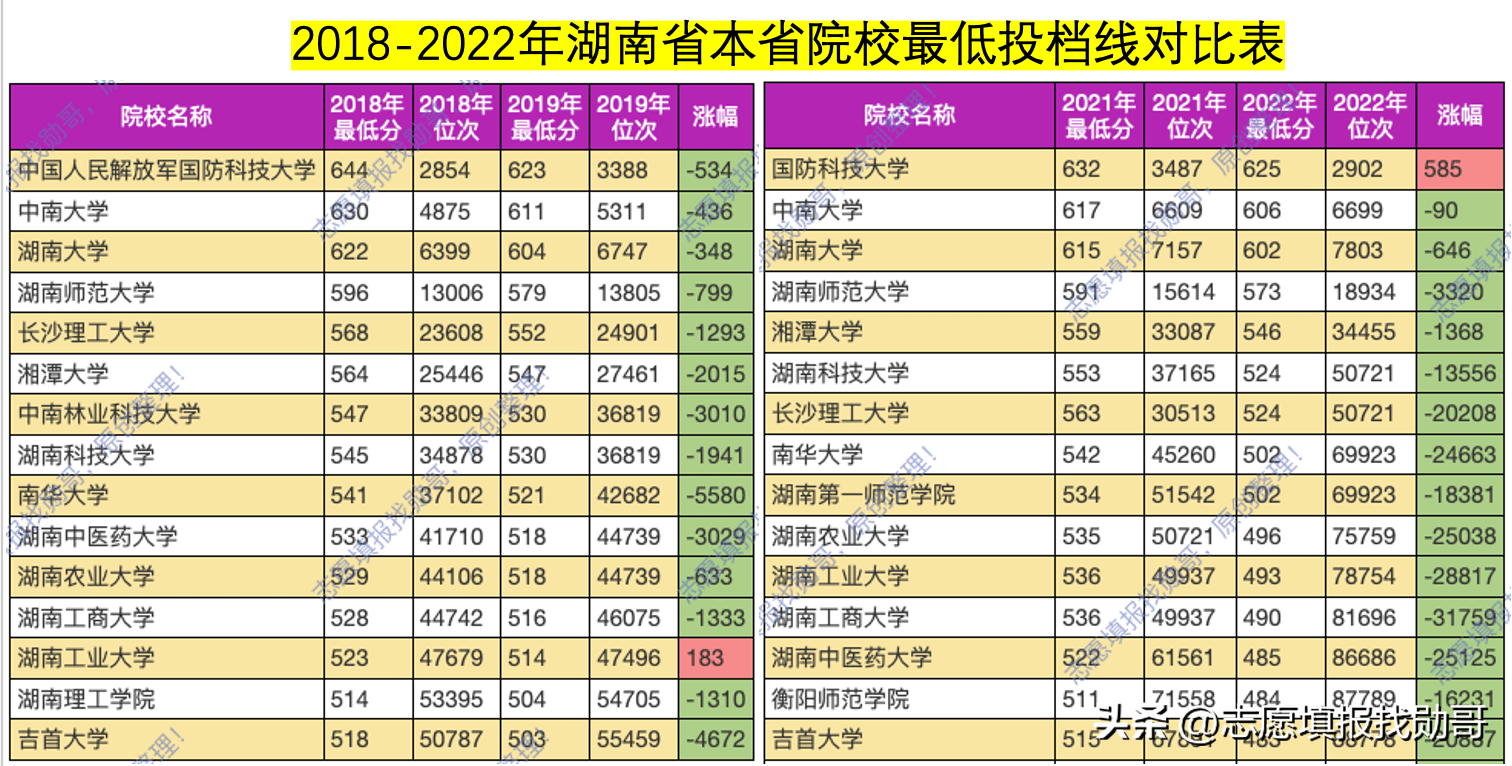
Task: Click the rank value 2902
Action: pos(1358,170)
